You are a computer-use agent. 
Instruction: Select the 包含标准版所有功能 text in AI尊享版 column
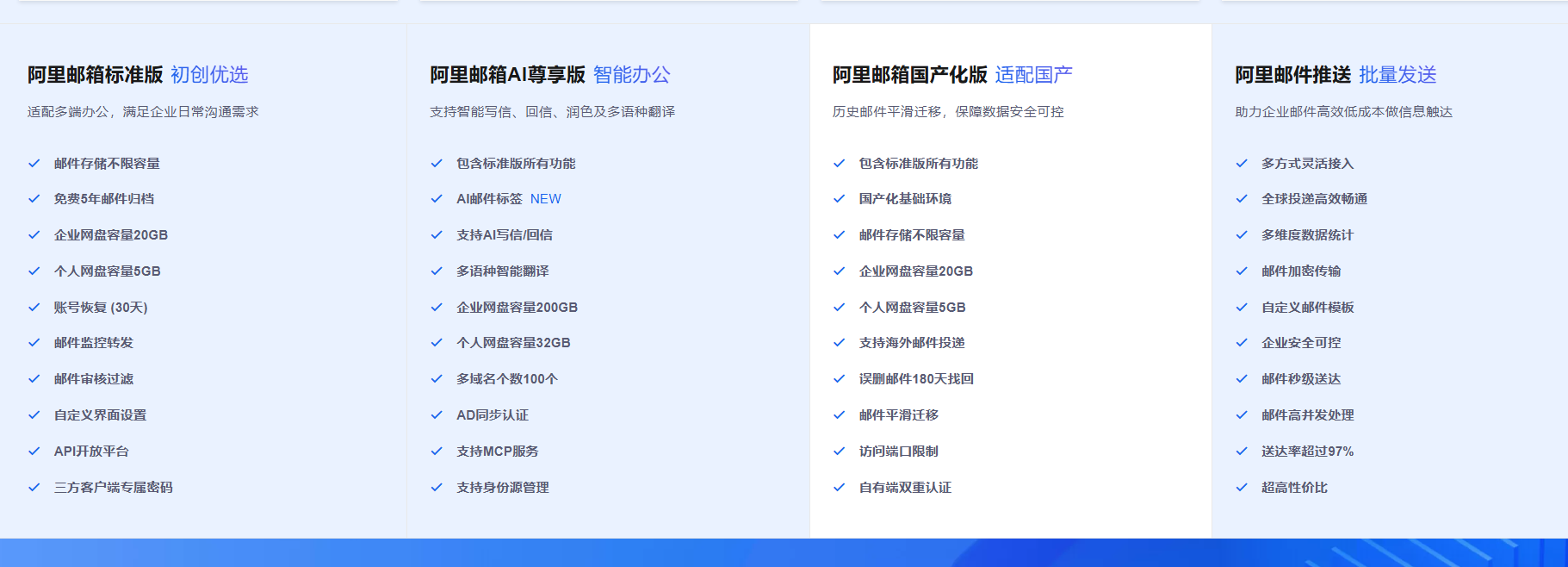pyautogui.click(x=516, y=164)
